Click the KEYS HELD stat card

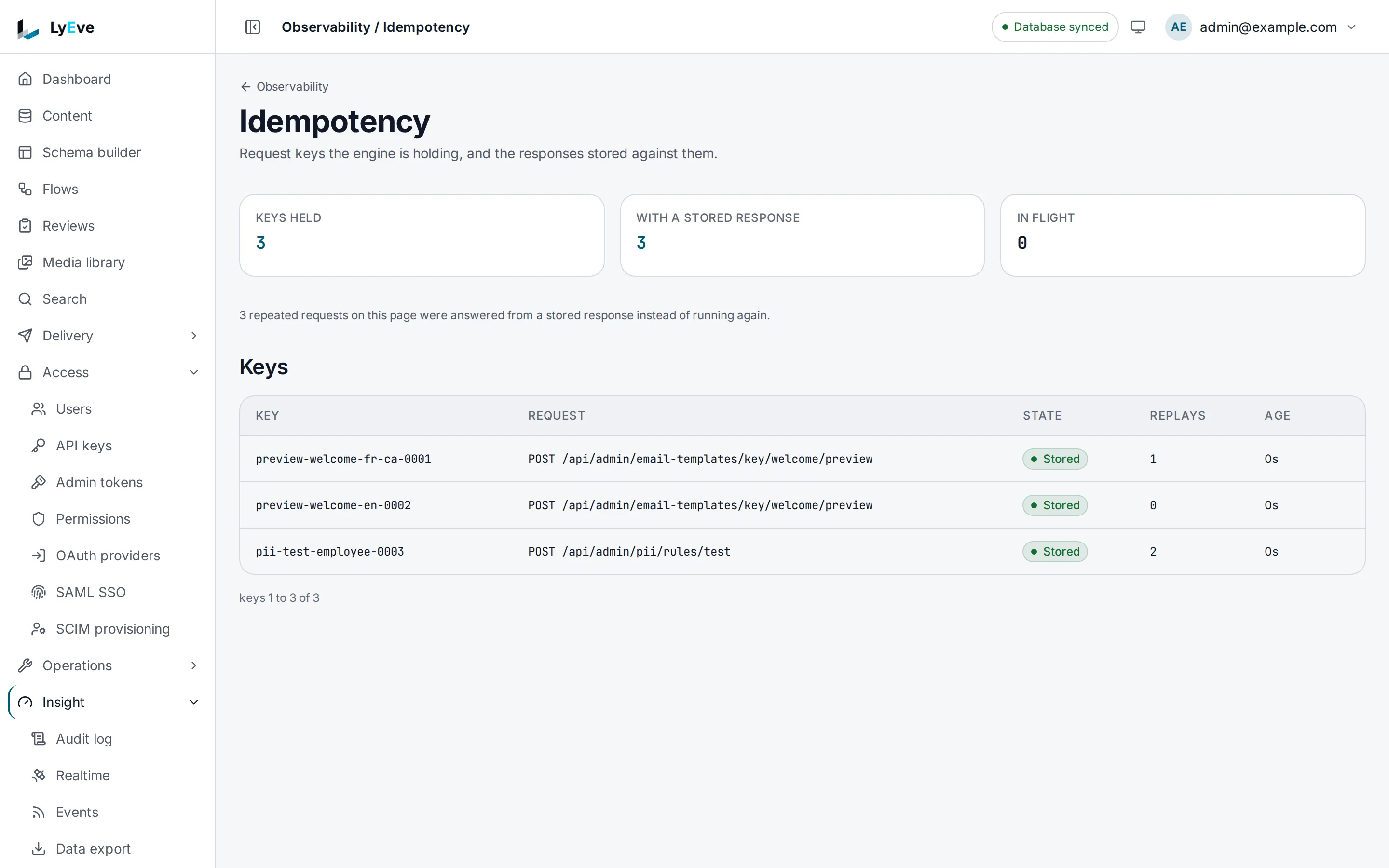422,235
